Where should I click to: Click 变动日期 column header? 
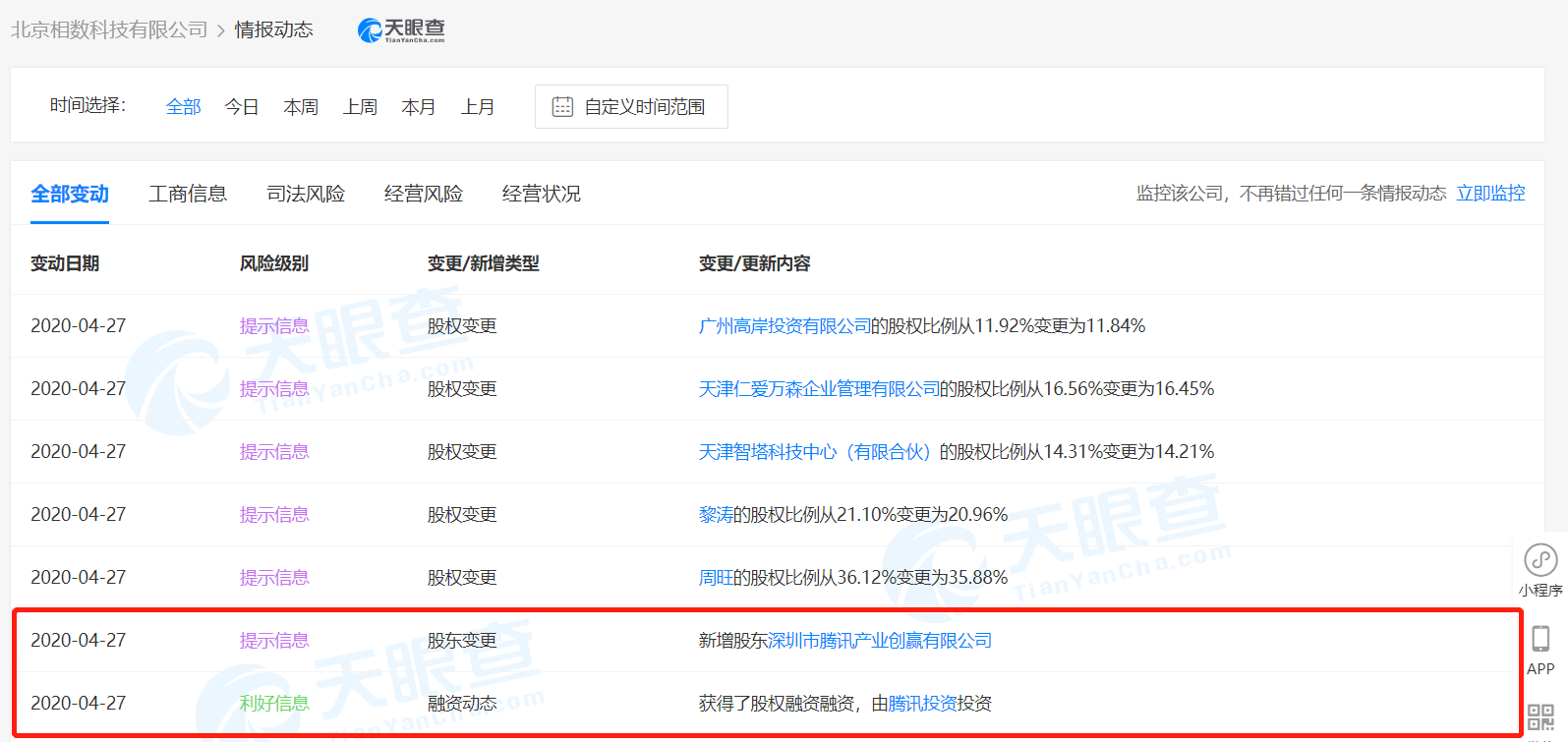click(65, 263)
